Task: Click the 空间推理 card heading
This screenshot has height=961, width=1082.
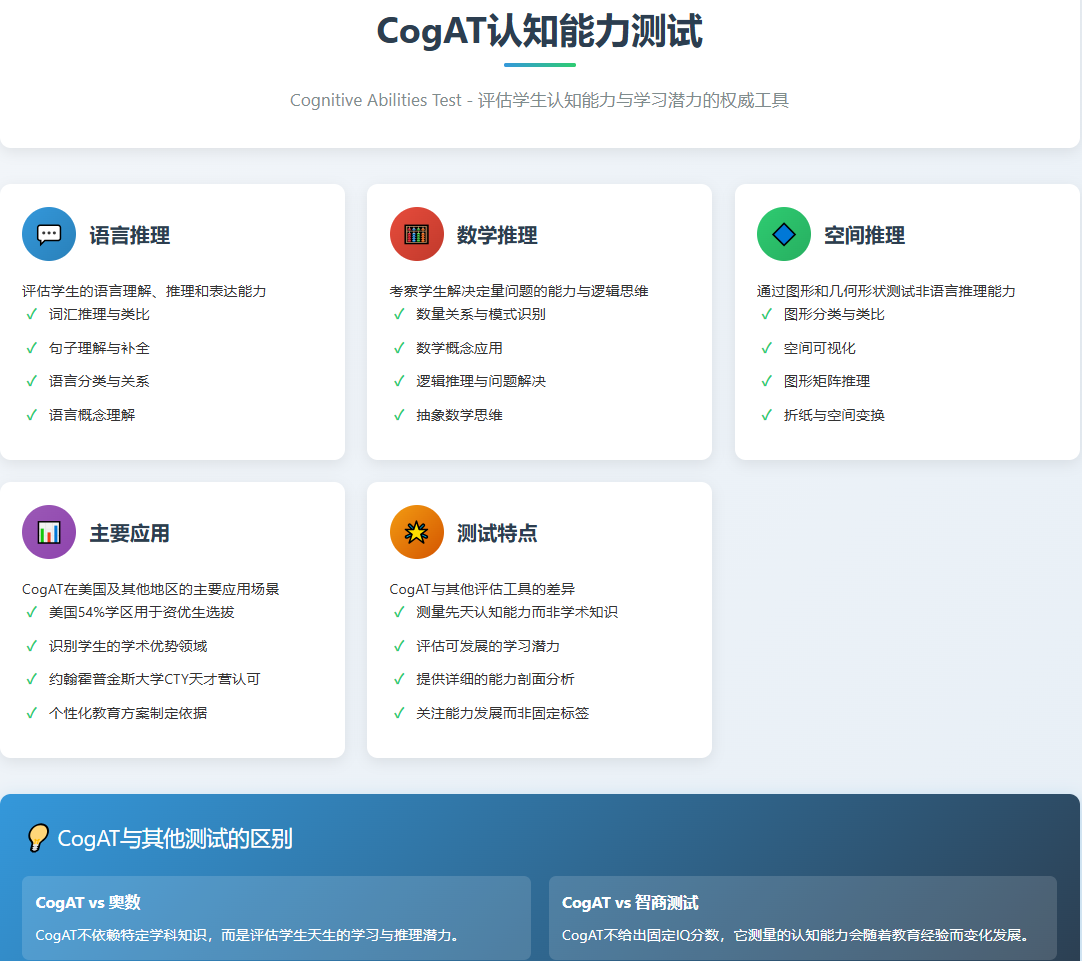Action: [864, 235]
